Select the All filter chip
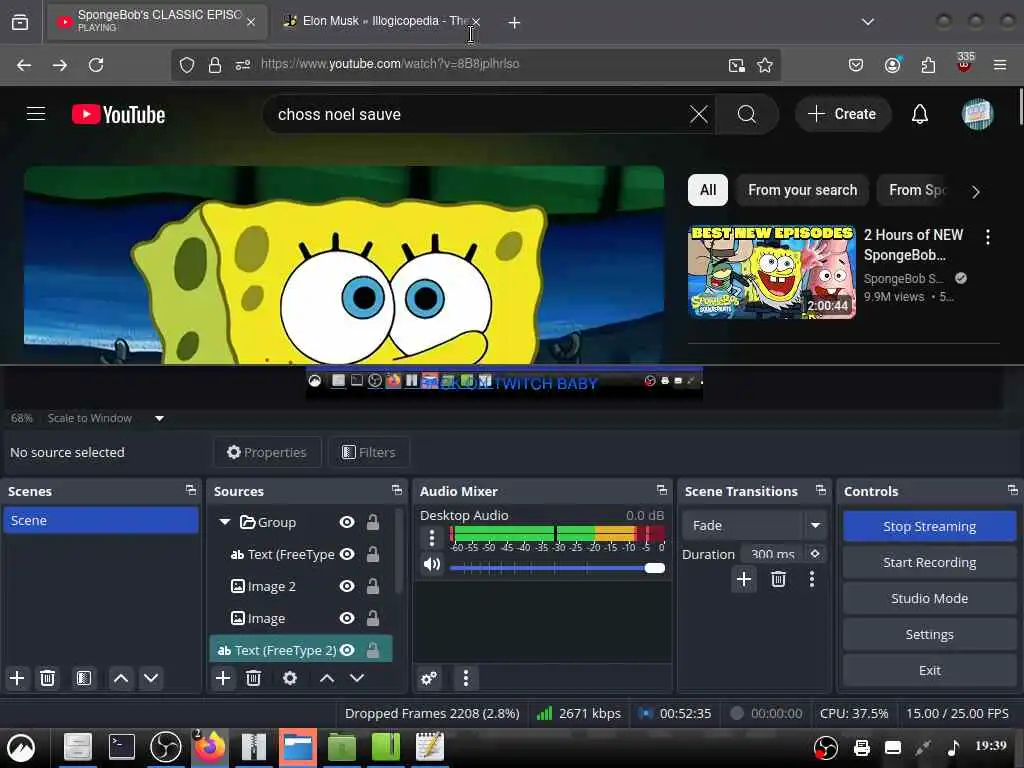This screenshot has height=768, width=1024. pos(708,190)
